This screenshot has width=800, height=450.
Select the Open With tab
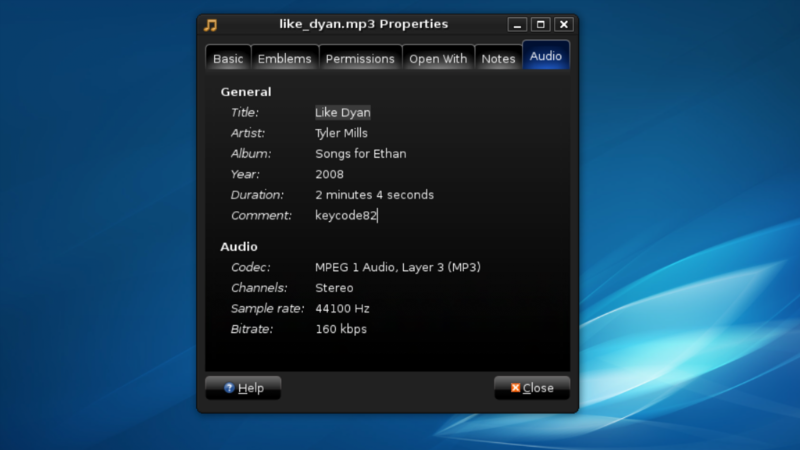pyautogui.click(x=438, y=59)
